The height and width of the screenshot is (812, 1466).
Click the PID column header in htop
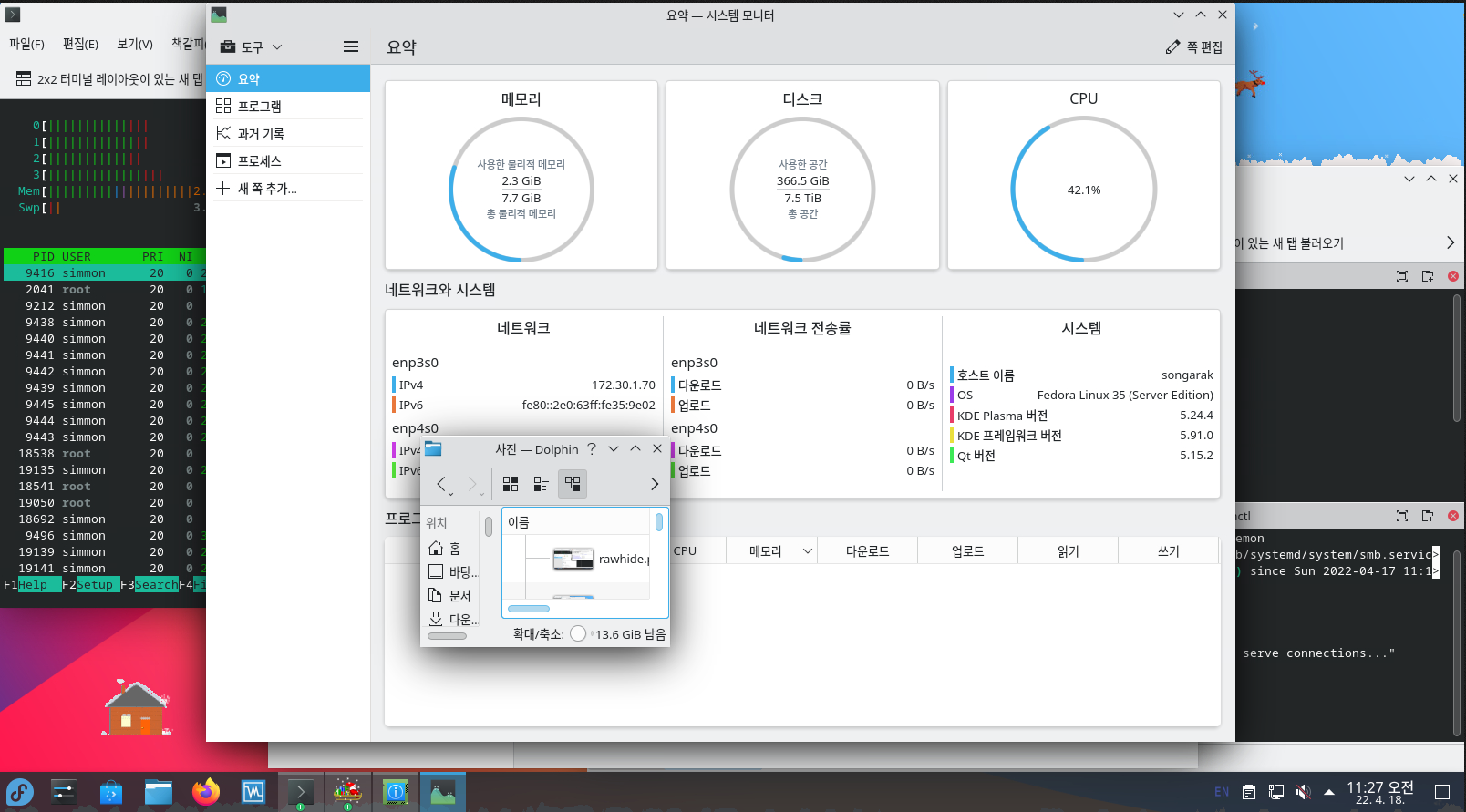tap(44, 256)
